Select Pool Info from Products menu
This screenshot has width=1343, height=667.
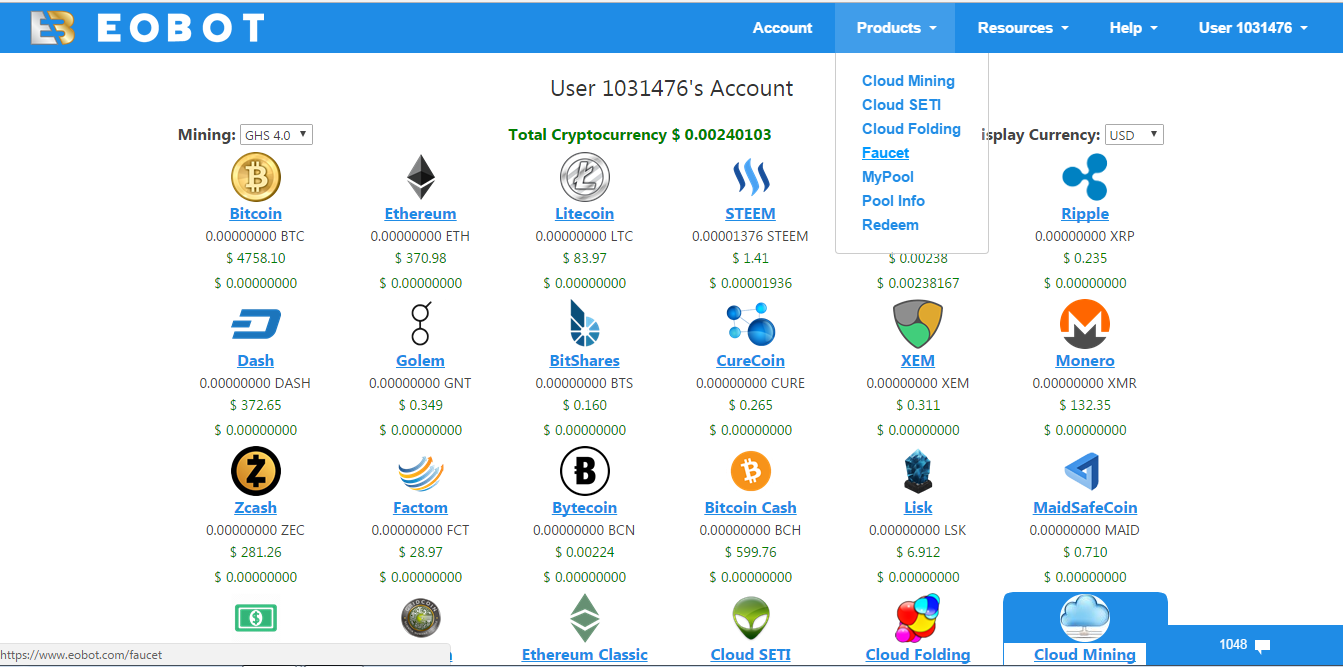(x=893, y=201)
